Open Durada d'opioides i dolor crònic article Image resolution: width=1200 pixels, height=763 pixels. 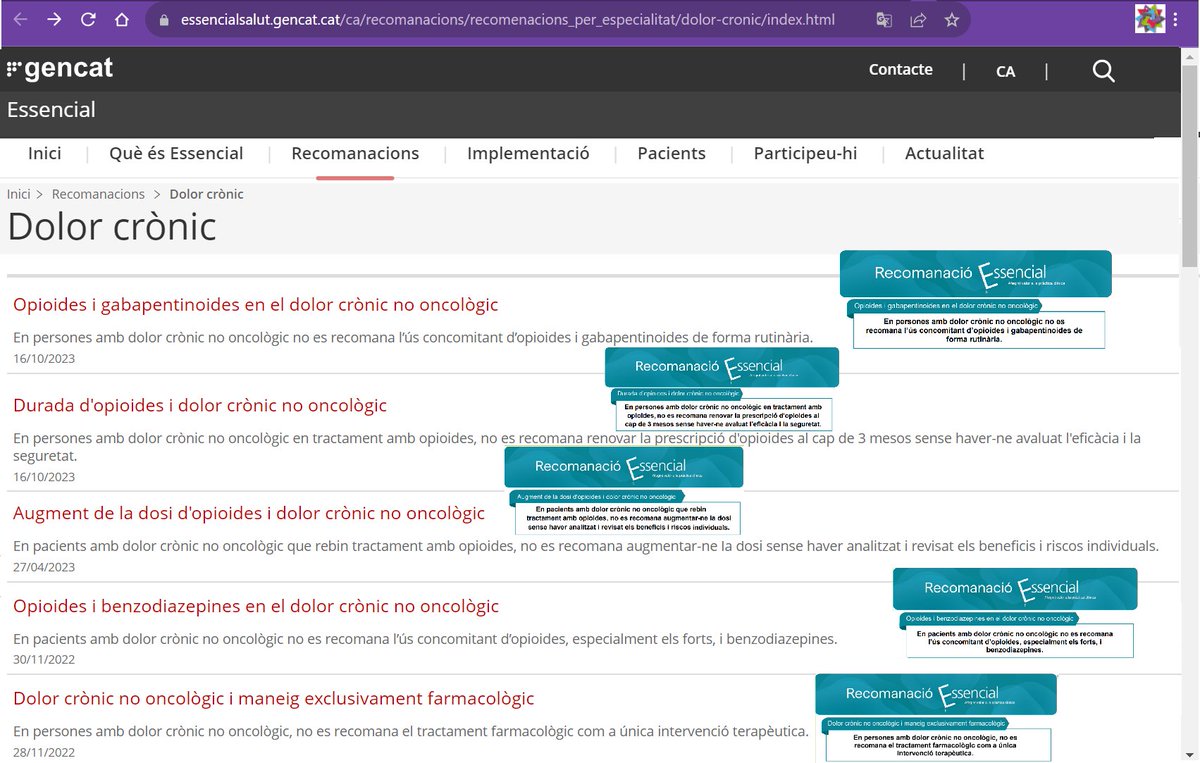click(x=200, y=405)
